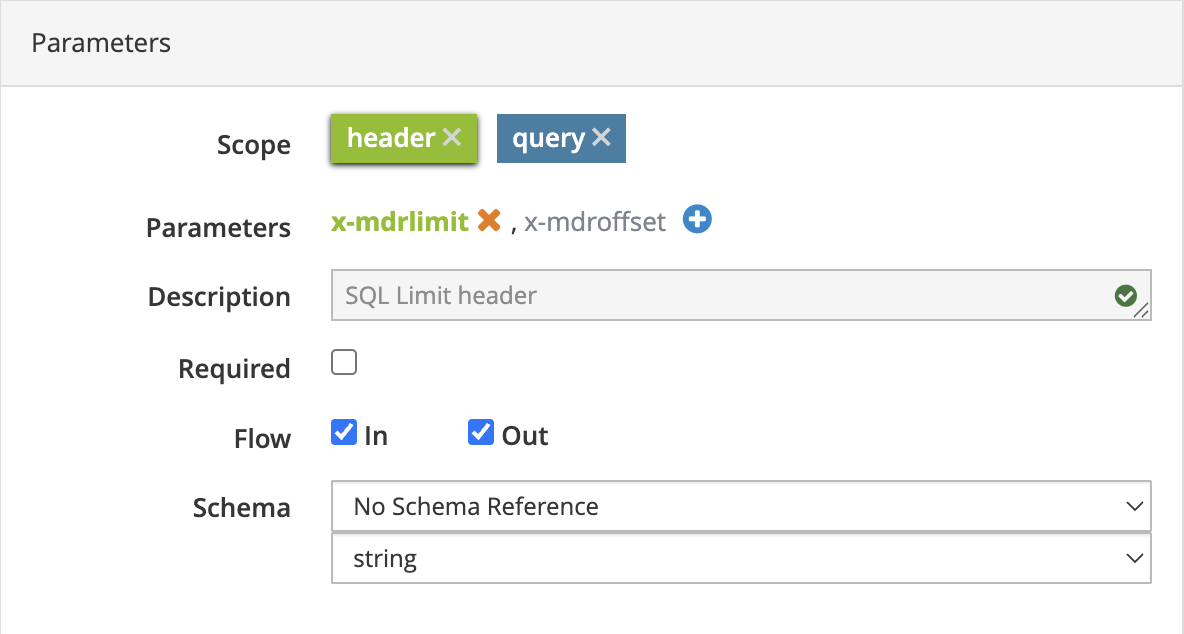Click the Schema field label
This screenshot has width=1184, height=634.
point(241,508)
